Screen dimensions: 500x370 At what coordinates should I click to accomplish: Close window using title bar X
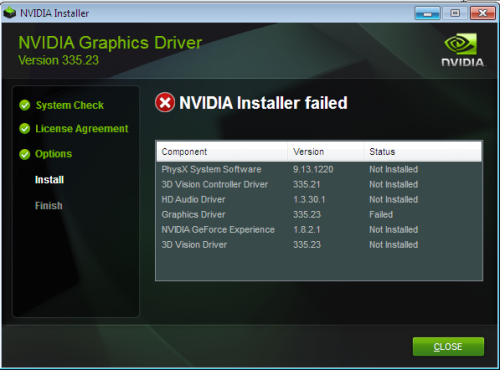click(x=482, y=13)
